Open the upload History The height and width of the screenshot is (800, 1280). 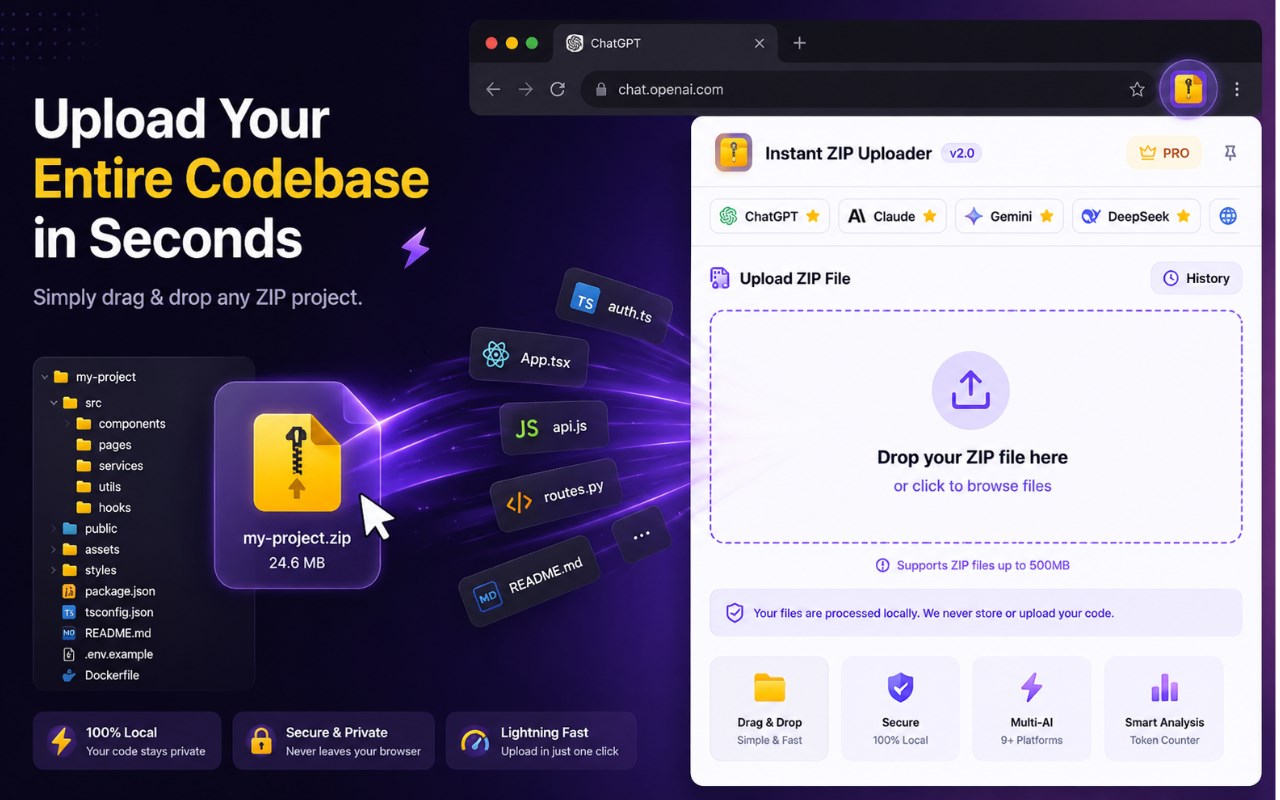coord(1196,278)
